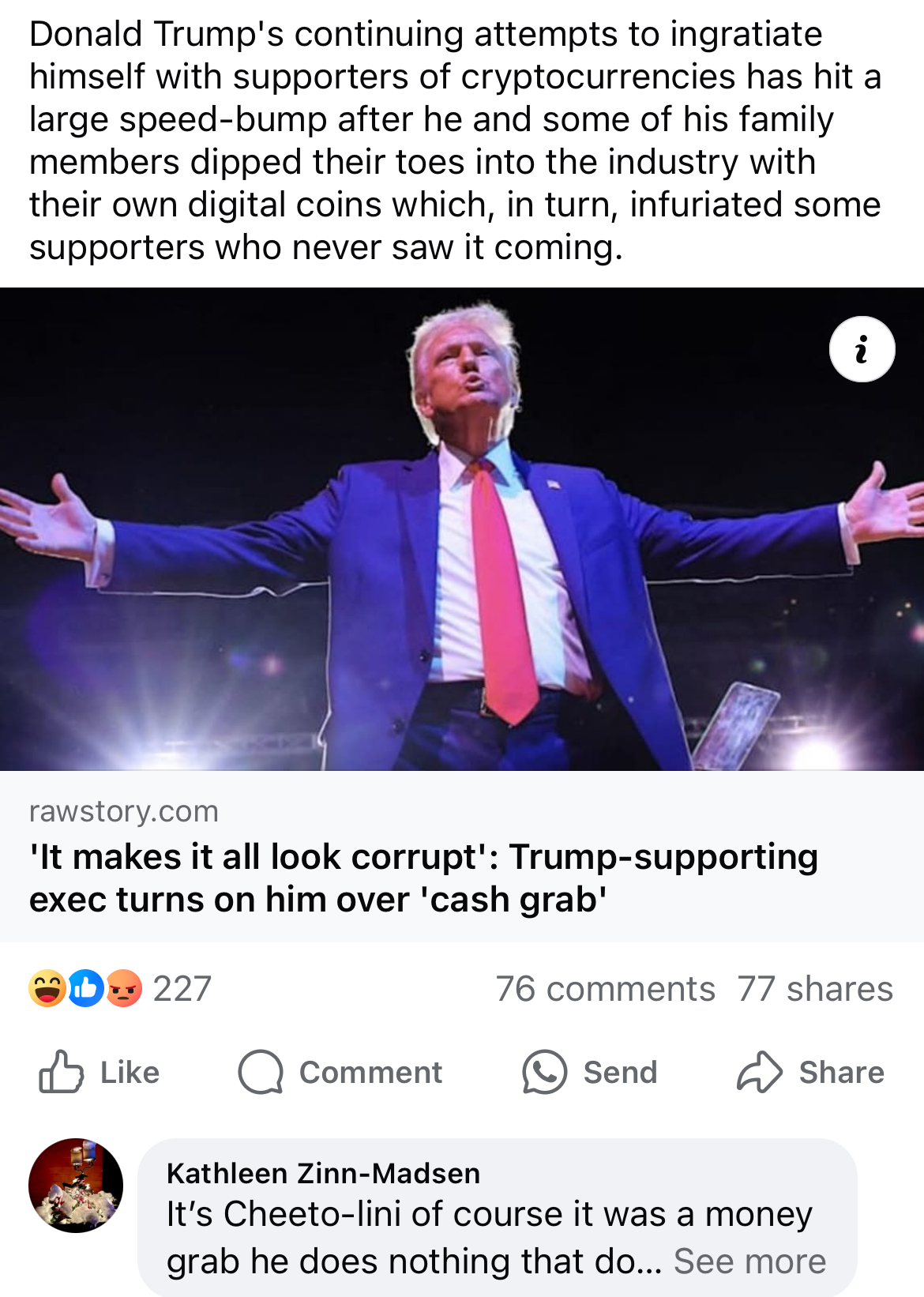Screen dimensions: 924x1297
Task: Open the blue like reaction emoji
Action: coord(85,988)
